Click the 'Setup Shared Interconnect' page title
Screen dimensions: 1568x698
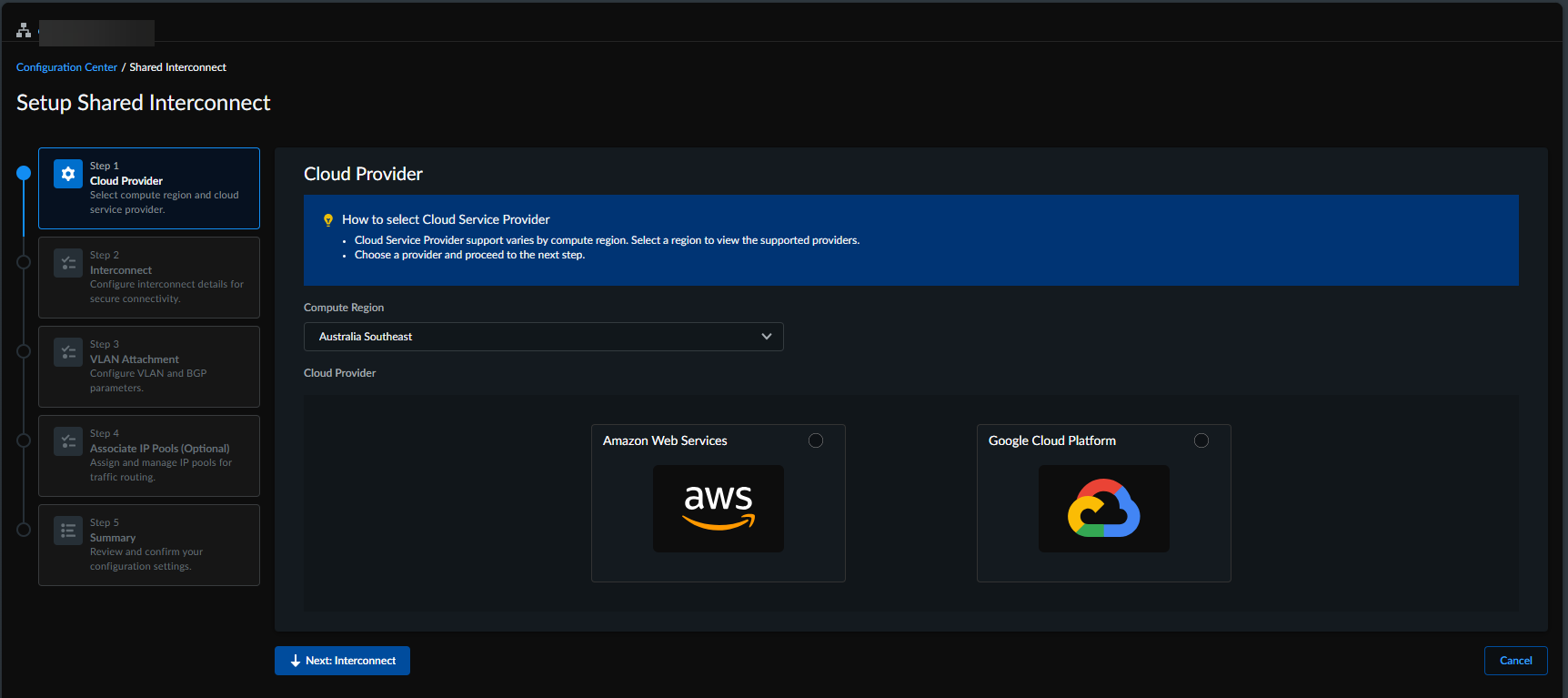pos(144,103)
